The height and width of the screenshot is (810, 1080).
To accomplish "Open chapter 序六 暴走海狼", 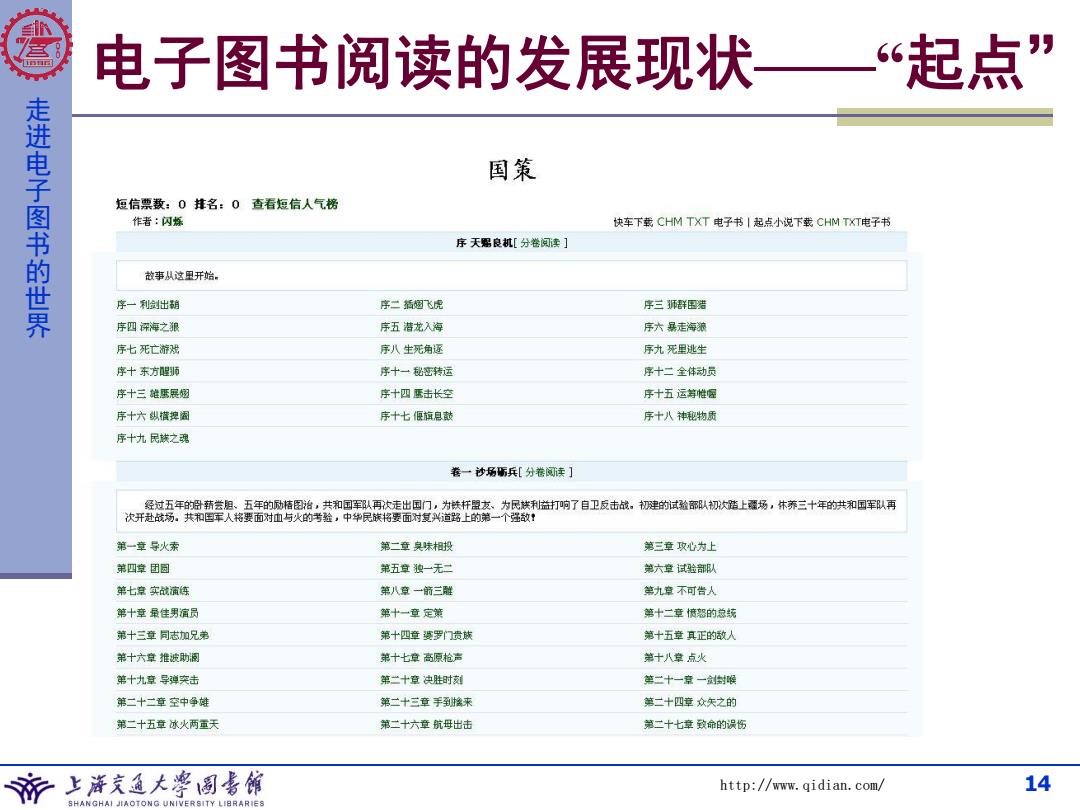I will (x=675, y=327).
